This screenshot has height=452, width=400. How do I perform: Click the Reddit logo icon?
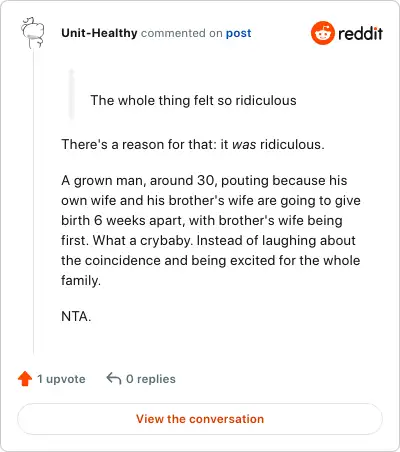pyautogui.click(x=322, y=33)
